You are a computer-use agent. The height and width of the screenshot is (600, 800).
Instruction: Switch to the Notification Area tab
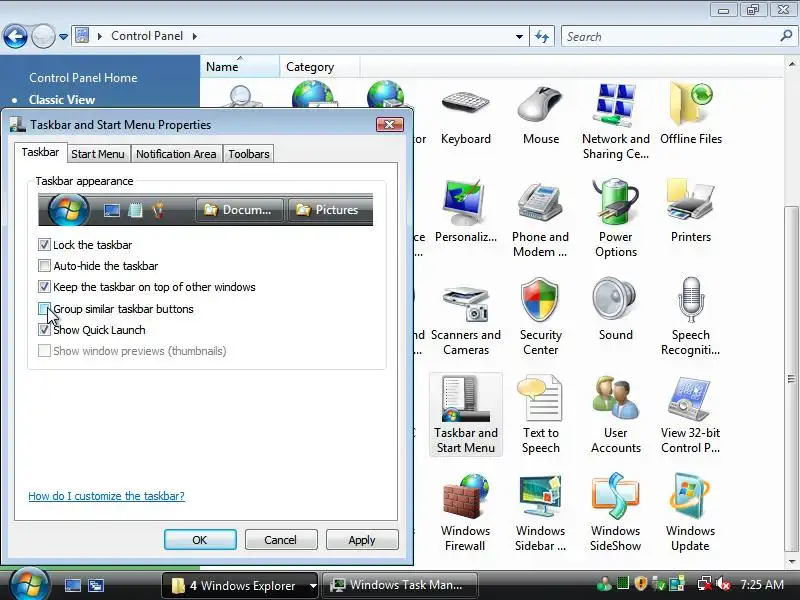coord(176,154)
